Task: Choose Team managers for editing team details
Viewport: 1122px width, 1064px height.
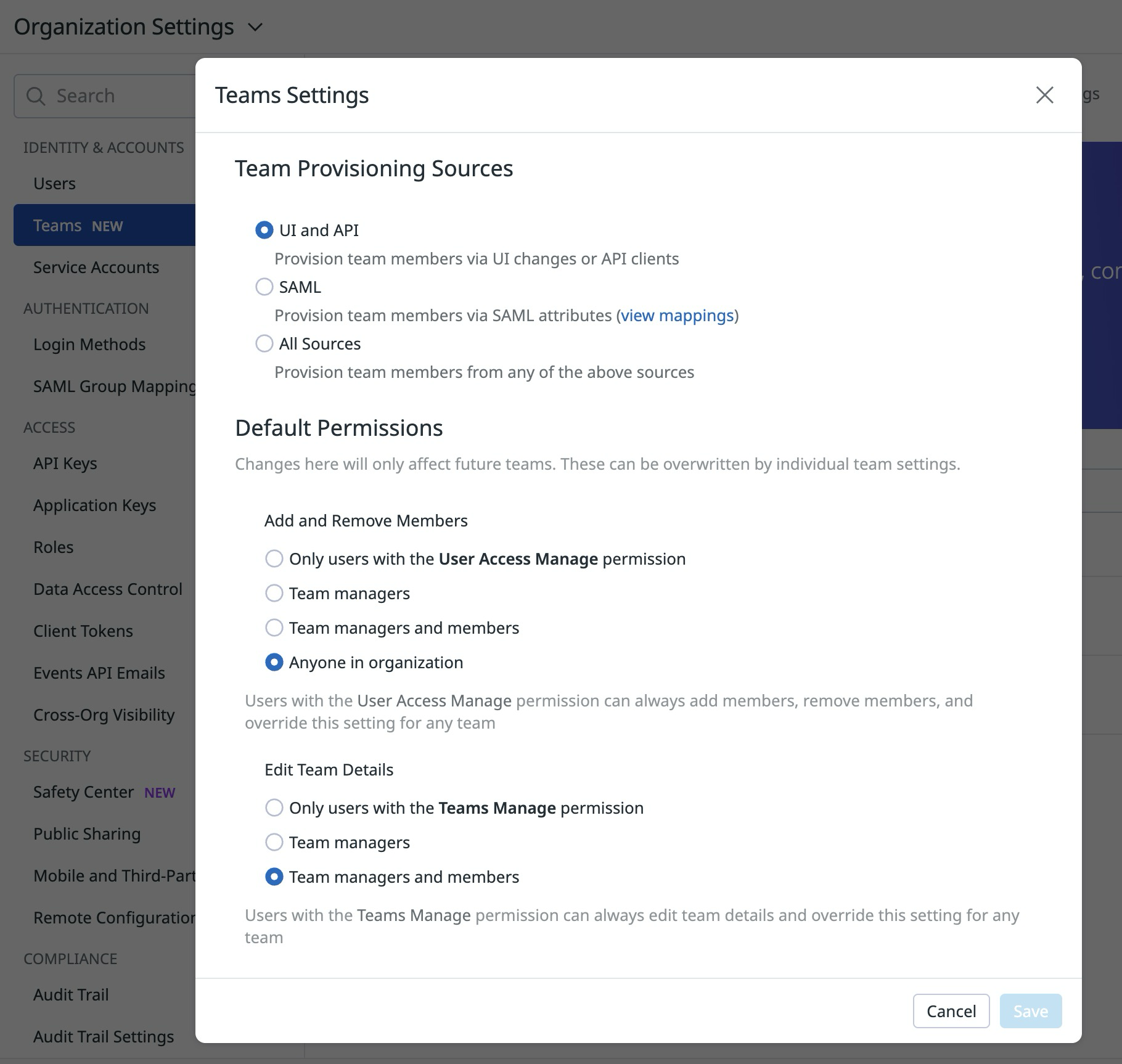Action: [x=274, y=842]
